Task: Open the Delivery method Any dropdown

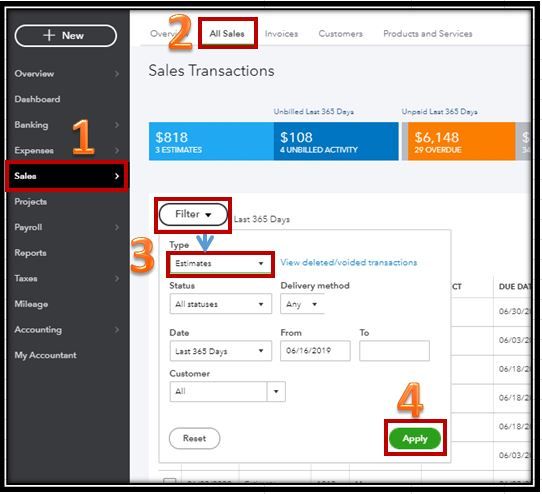Action: coord(302,304)
